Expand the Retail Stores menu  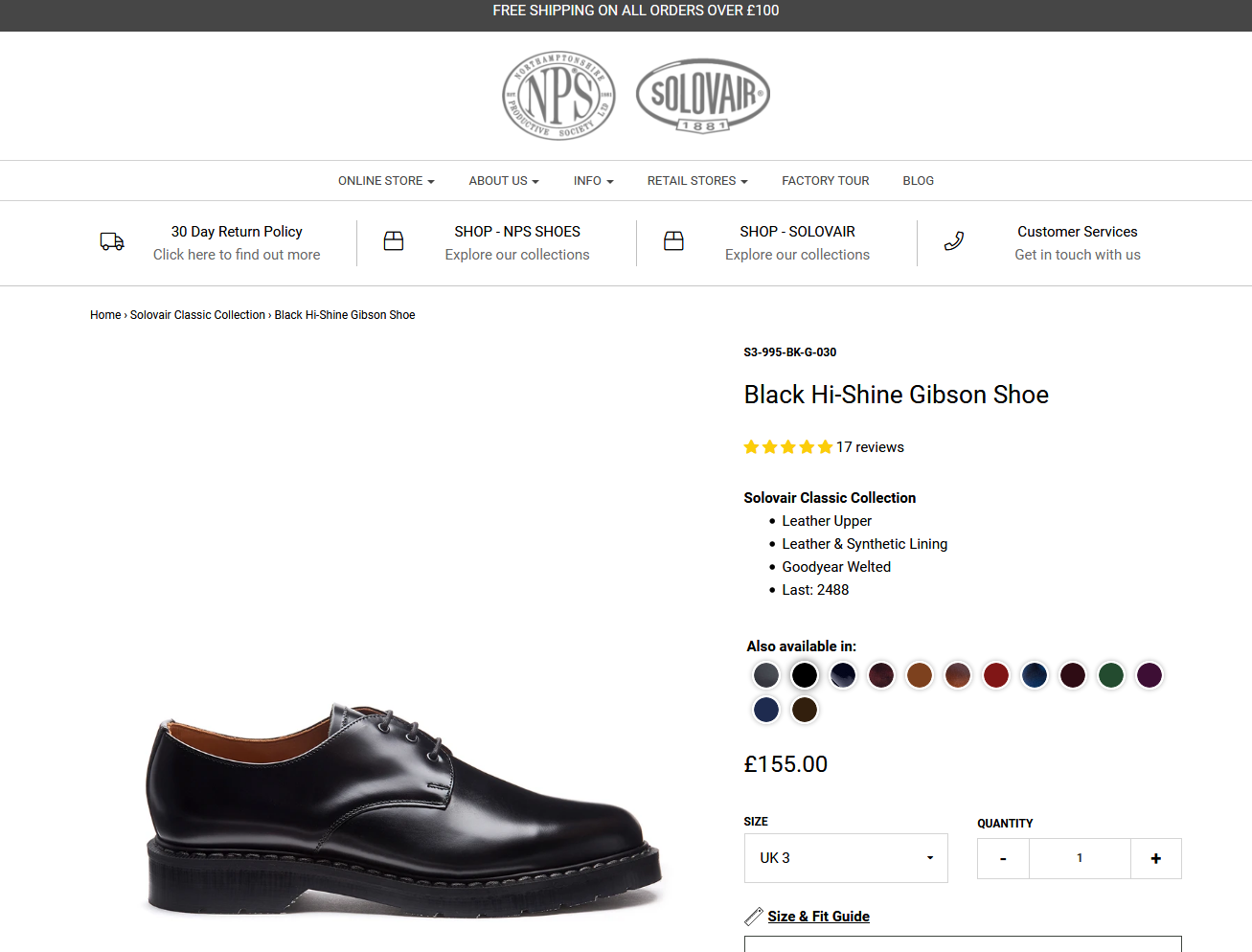point(697,181)
